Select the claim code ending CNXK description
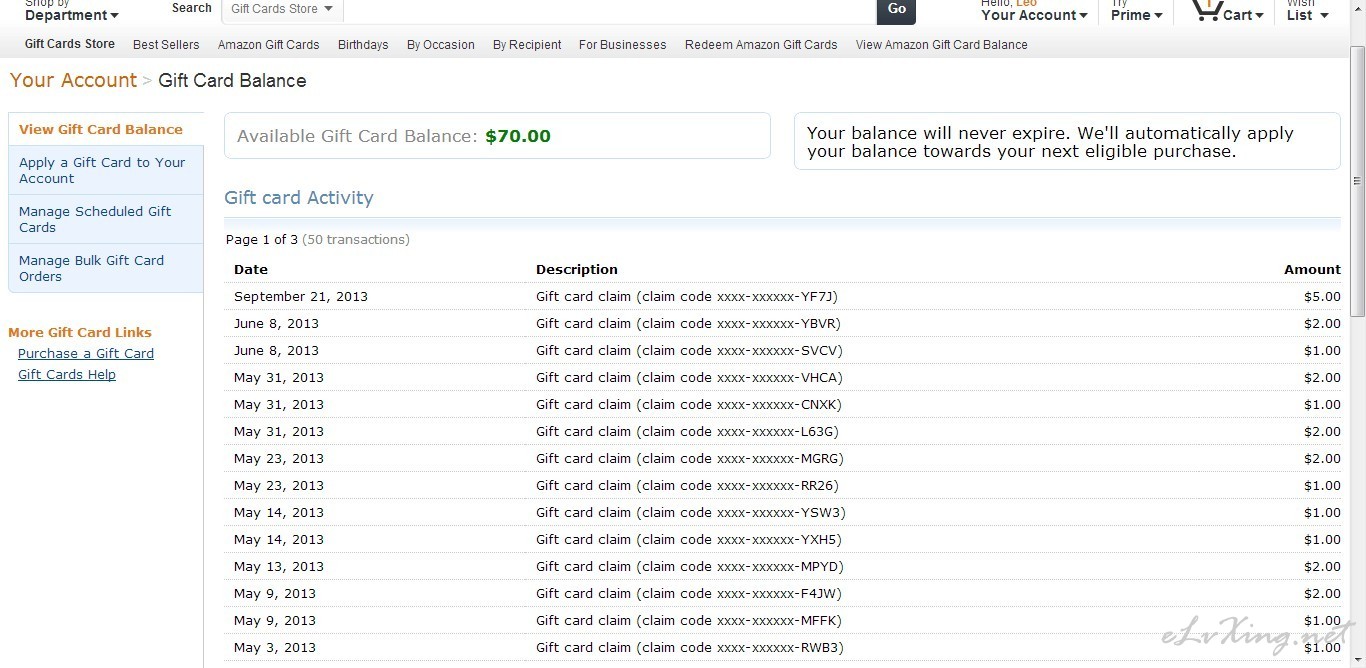 coord(689,404)
